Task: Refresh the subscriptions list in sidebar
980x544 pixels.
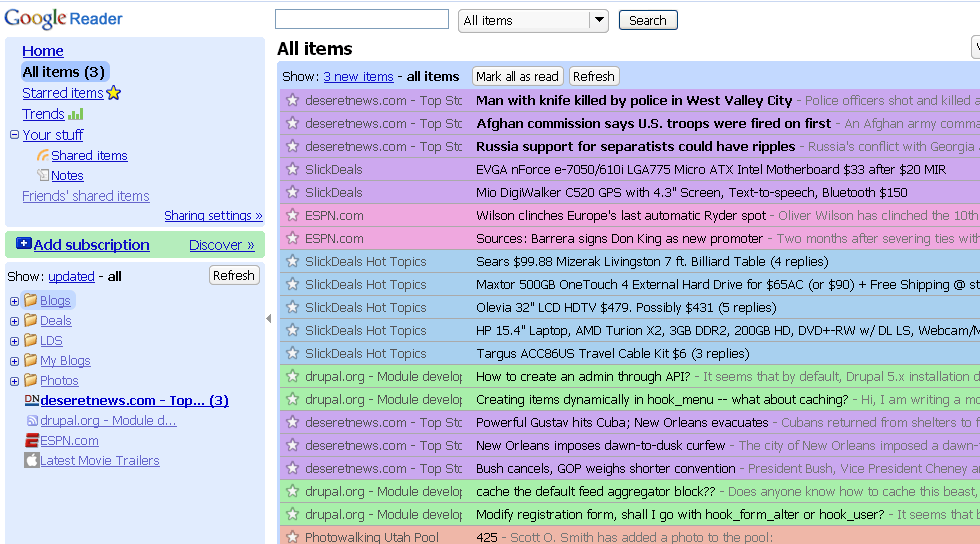Action: (234, 276)
